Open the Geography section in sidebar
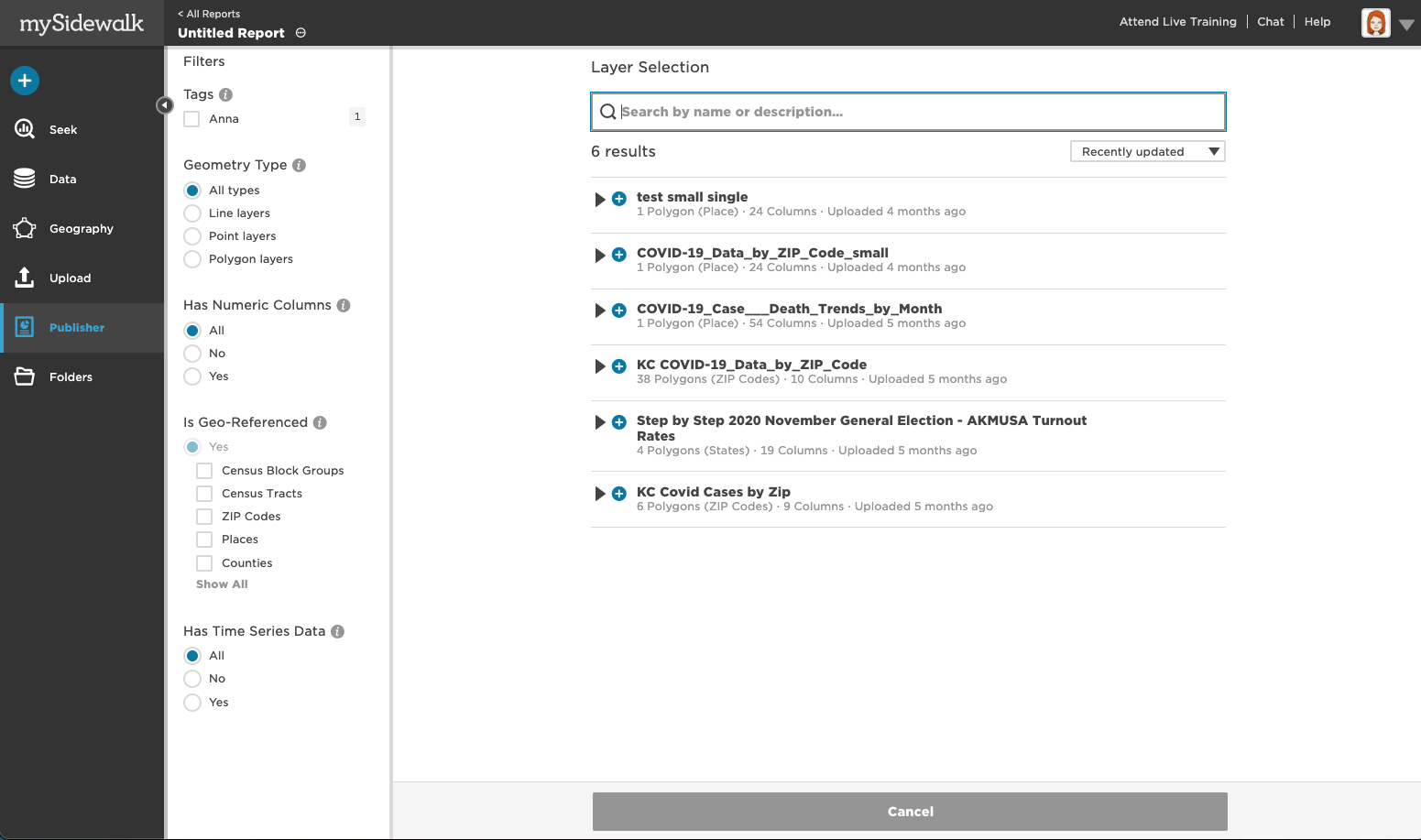This screenshot has height=840, width=1421. tap(81, 229)
